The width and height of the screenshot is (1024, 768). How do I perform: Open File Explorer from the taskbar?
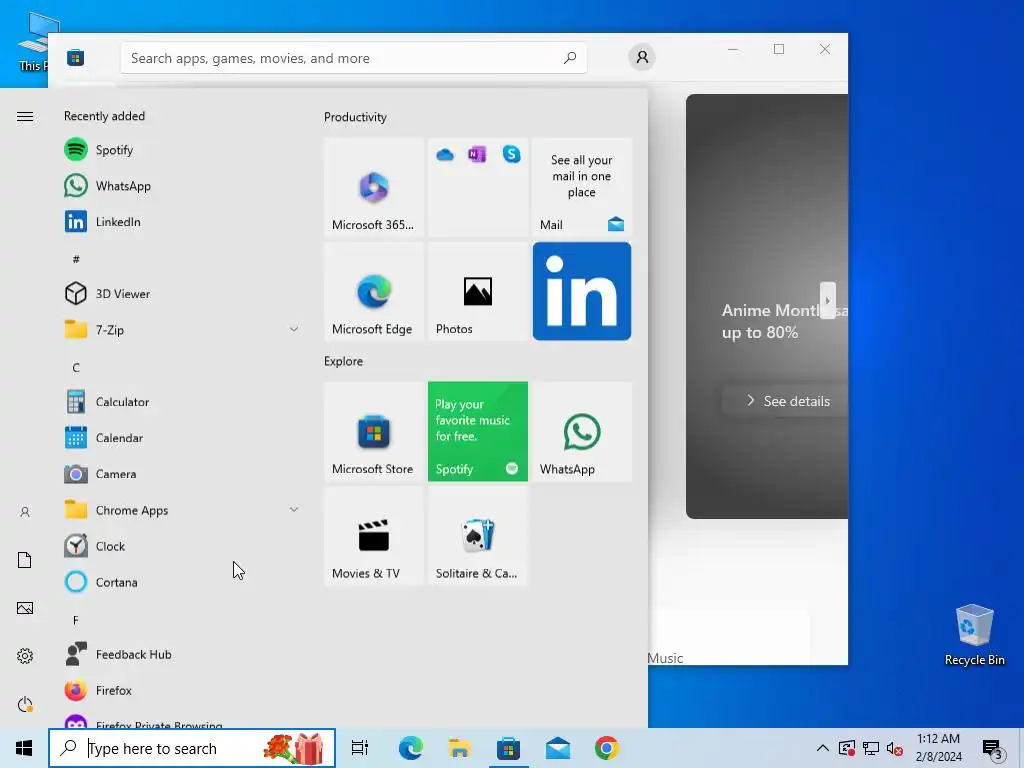click(x=460, y=748)
